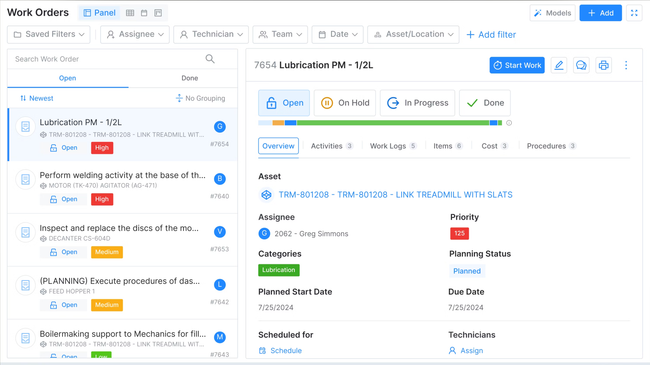This screenshot has height=365, width=650.
Task: Click document icon of Boilermaking support row
Action: tap(25, 338)
